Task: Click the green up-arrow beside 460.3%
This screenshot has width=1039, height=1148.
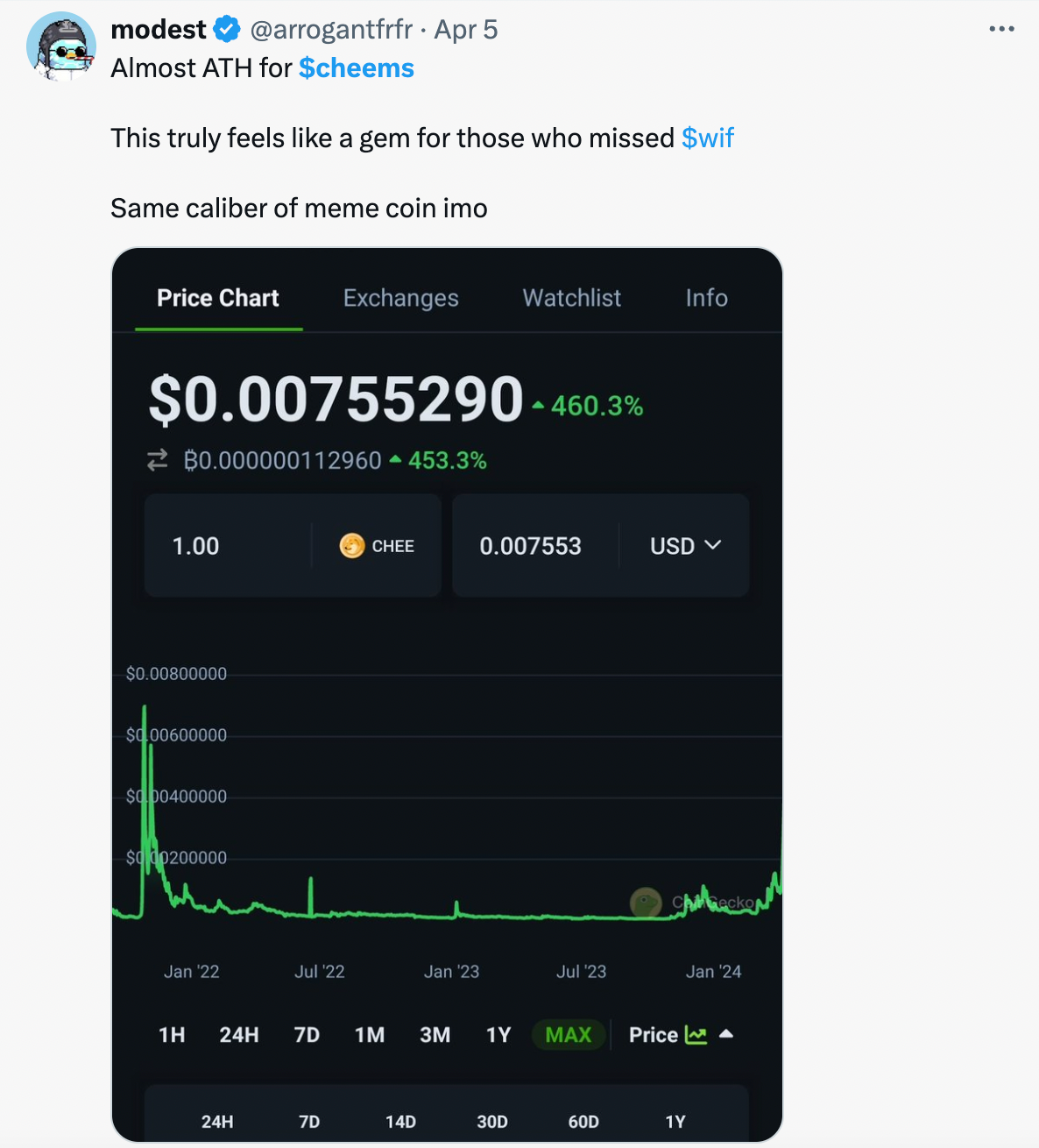Action: point(538,406)
